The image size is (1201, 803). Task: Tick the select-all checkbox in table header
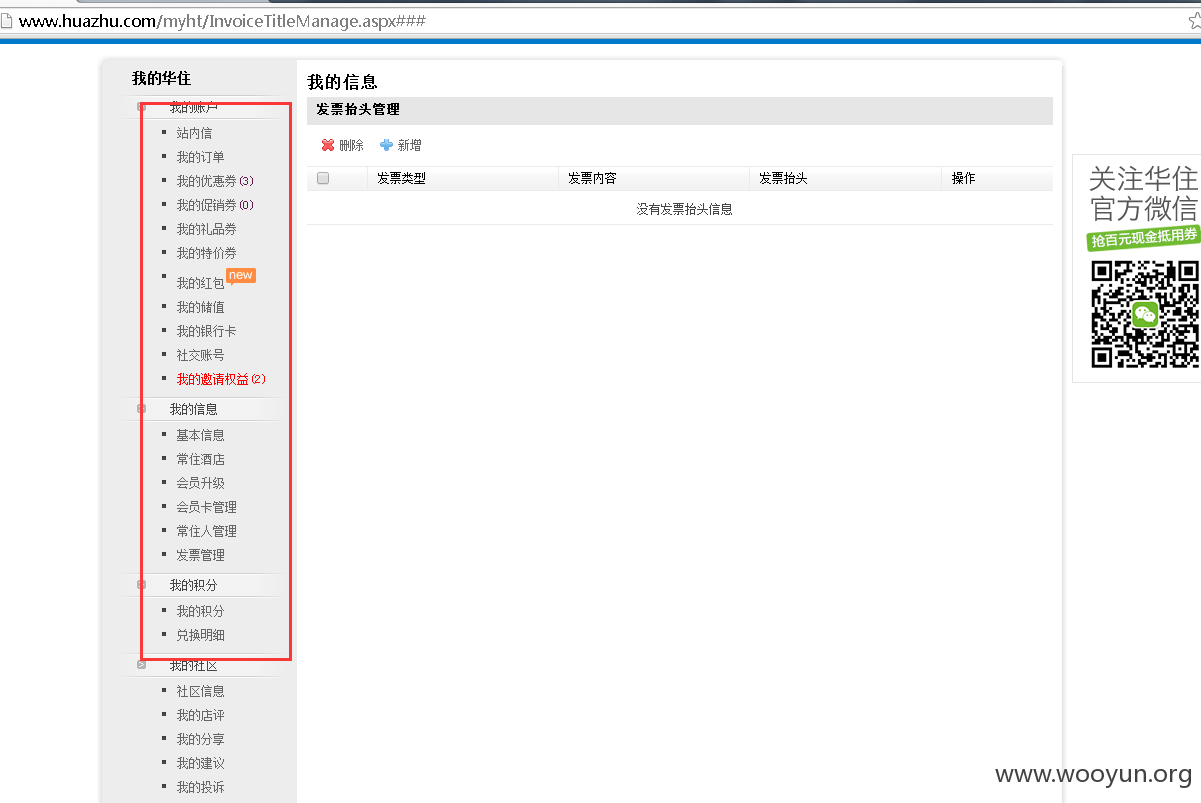point(323,178)
